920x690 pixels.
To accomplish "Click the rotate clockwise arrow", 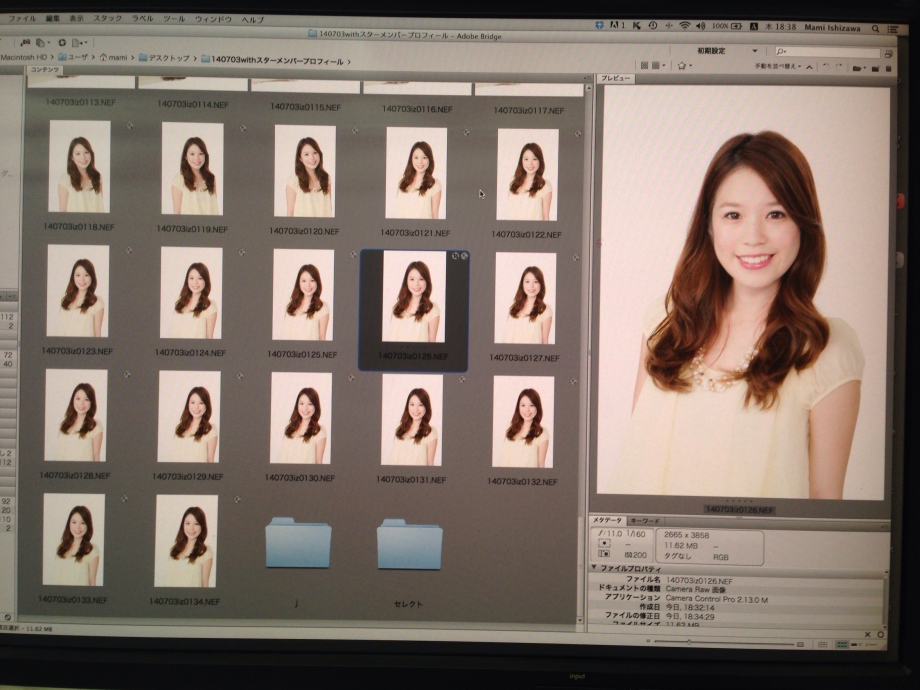I will pyautogui.click(x=839, y=67).
